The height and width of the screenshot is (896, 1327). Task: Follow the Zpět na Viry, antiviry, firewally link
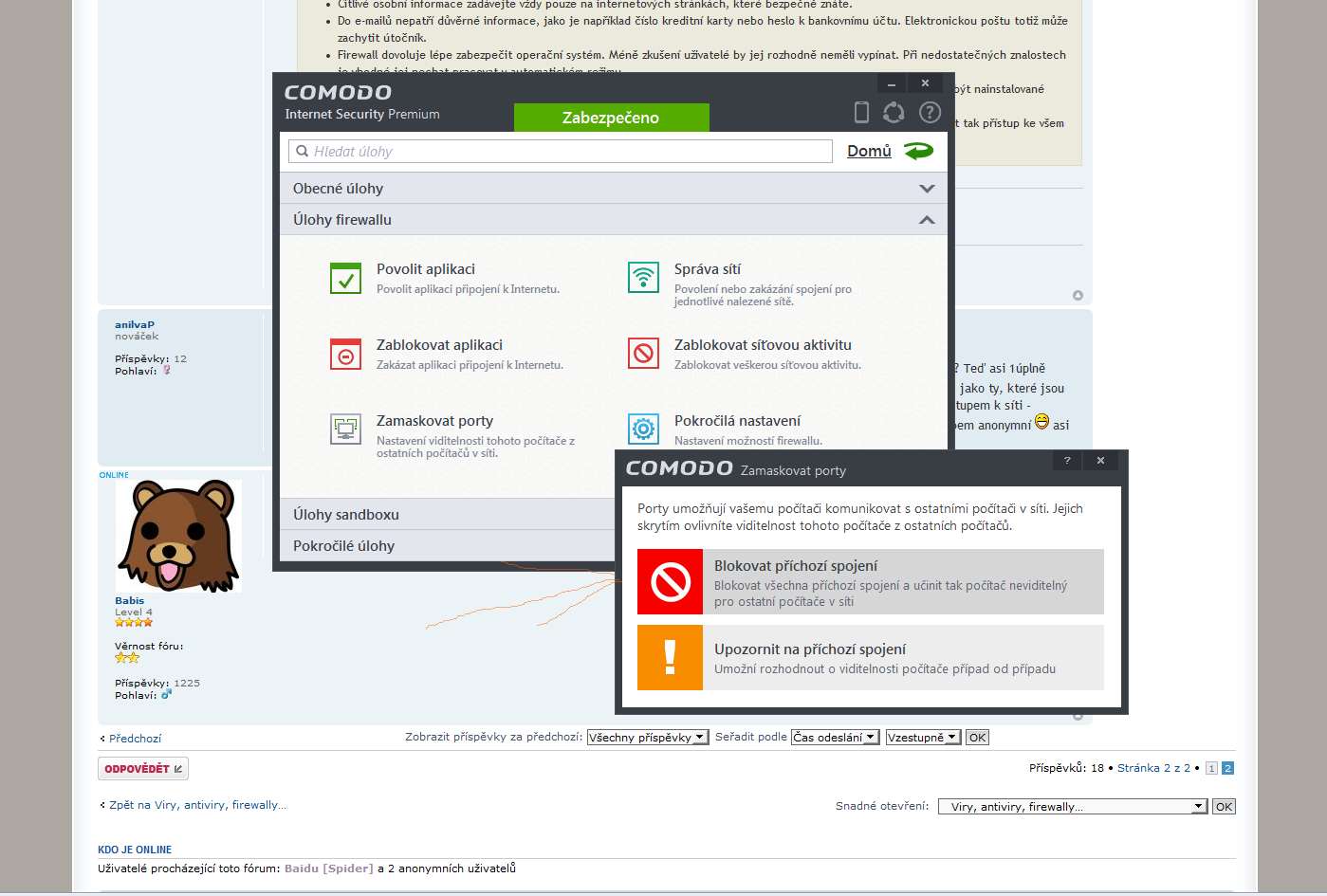[197, 805]
